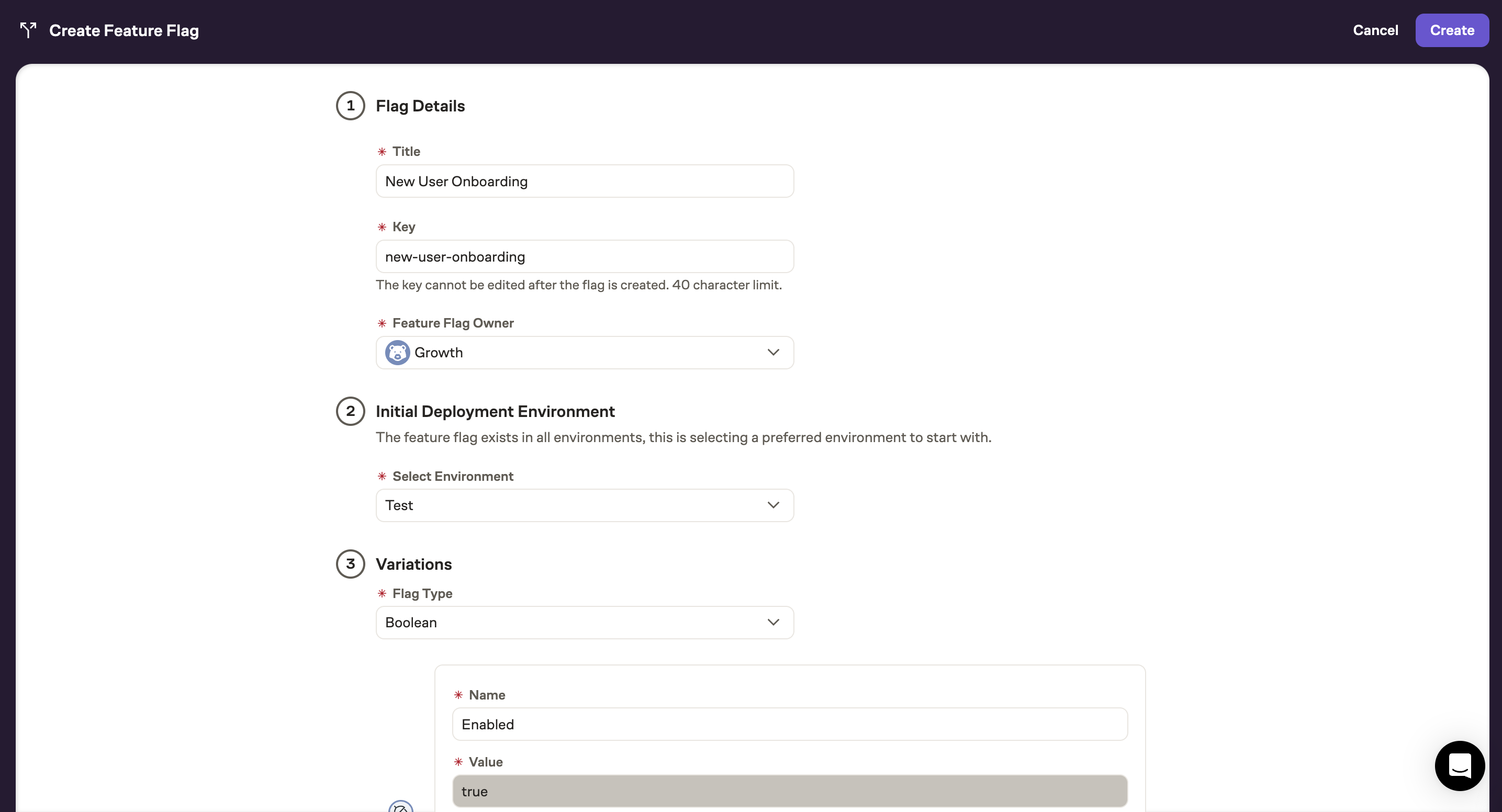The width and height of the screenshot is (1502, 812).
Task: Click the feature flag logo icon
Action: click(28, 28)
